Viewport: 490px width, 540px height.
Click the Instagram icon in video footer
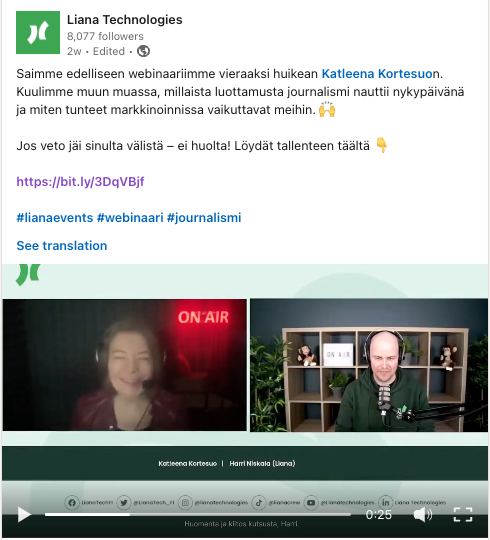pyautogui.click(x=185, y=502)
